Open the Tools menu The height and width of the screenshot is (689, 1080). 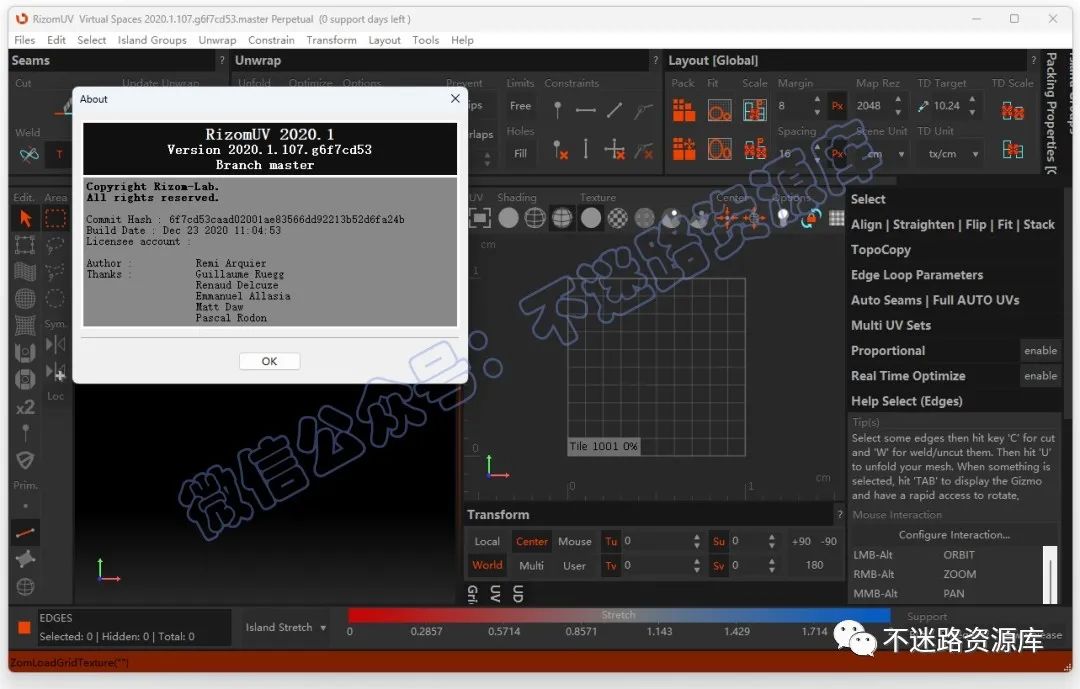(x=426, y=40)
